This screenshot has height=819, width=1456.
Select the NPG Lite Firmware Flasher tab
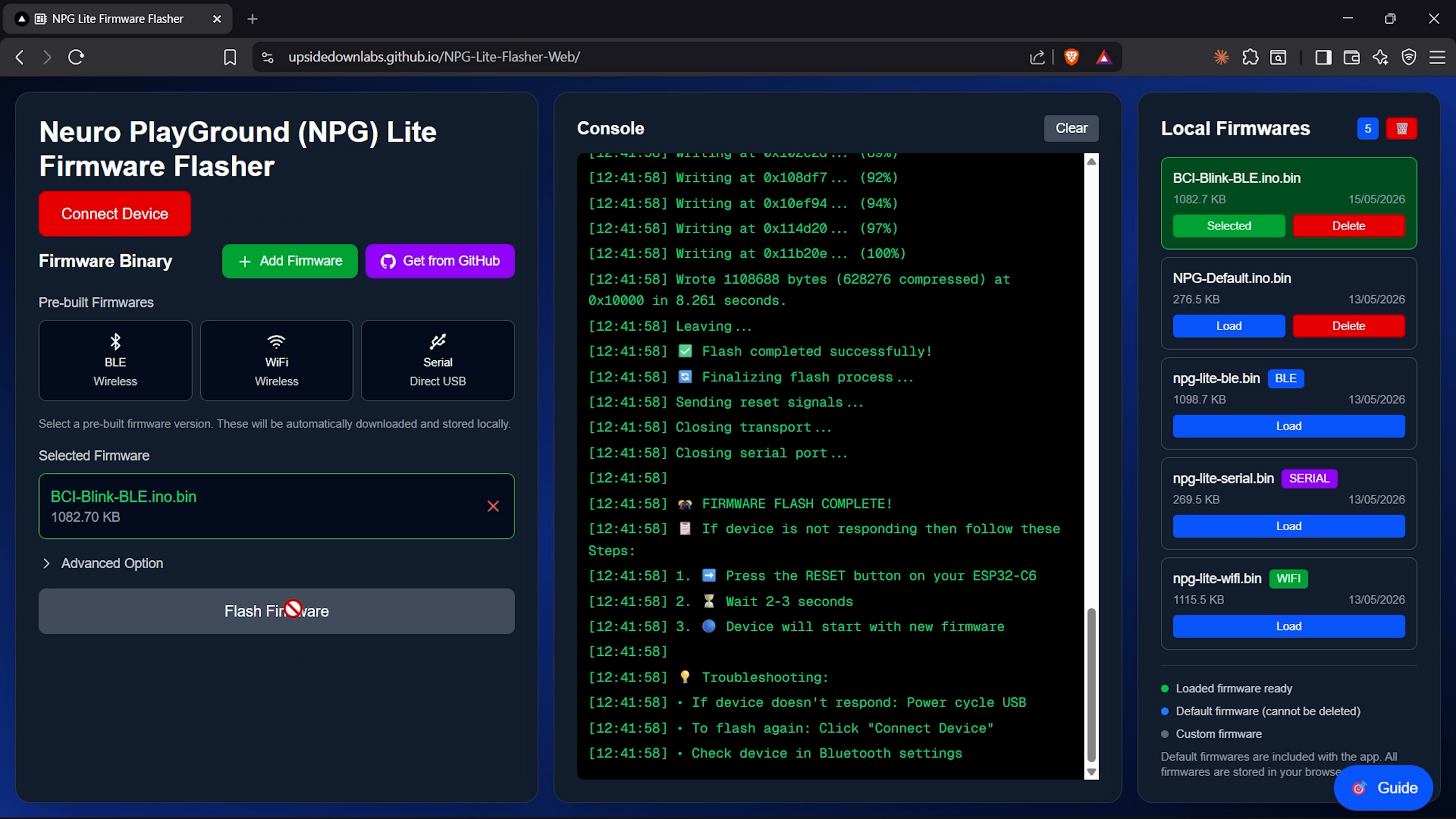pyautogui.click(x=117, y=19)
